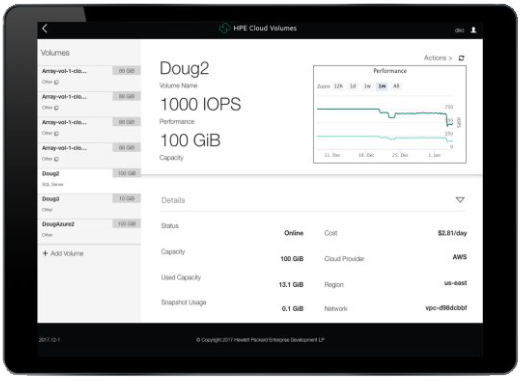The image size is (522, 381).
Task: Set chart zoom to 1w
Action: 367,86
